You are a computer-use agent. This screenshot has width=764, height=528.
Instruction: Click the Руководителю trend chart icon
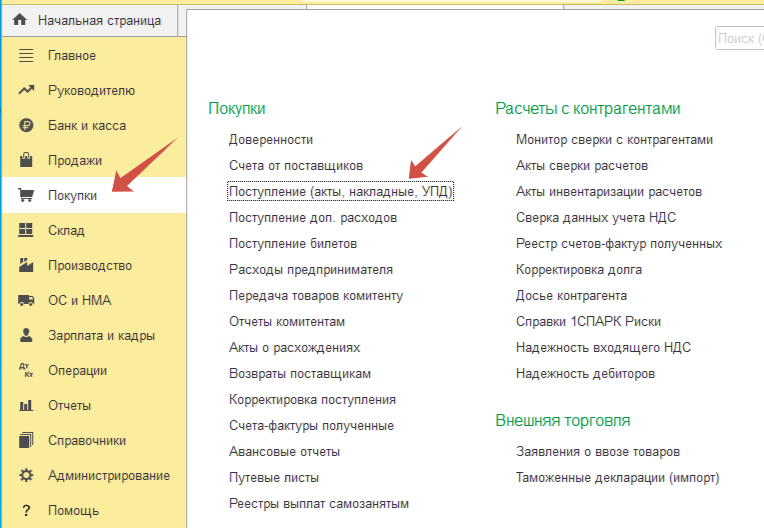(x=27, y=91)
